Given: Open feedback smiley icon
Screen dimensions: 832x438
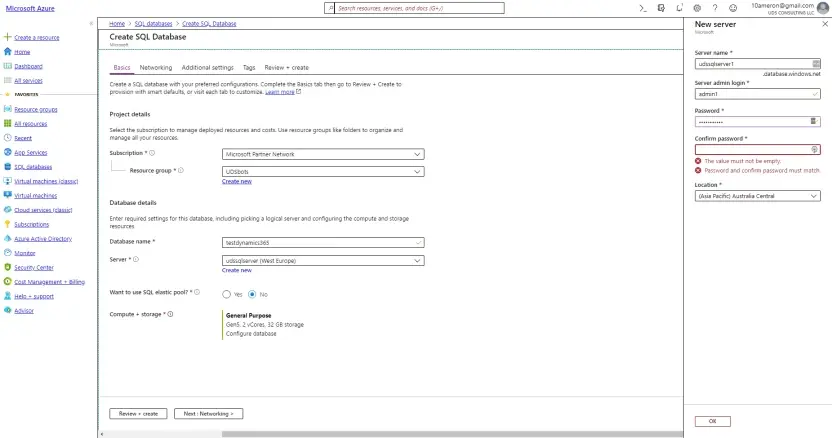Looking at the screenshot, I should [733, 8].
